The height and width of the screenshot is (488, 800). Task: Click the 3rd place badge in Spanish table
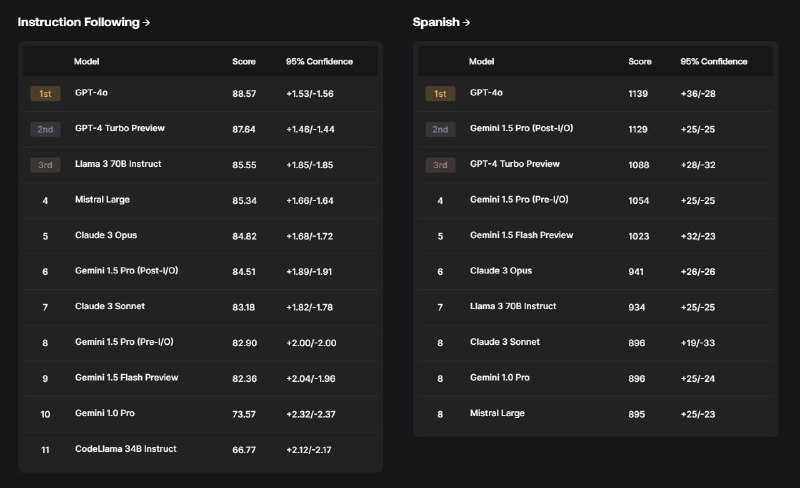(x=440, y=165)
